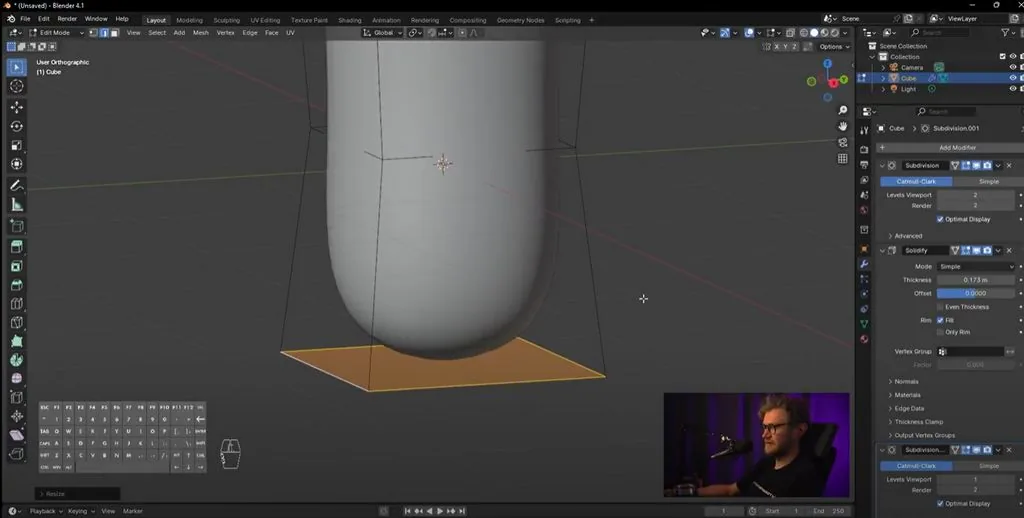Open the Modifiers wrench tab
The image size is (1024, 518).
pos(864,264)
